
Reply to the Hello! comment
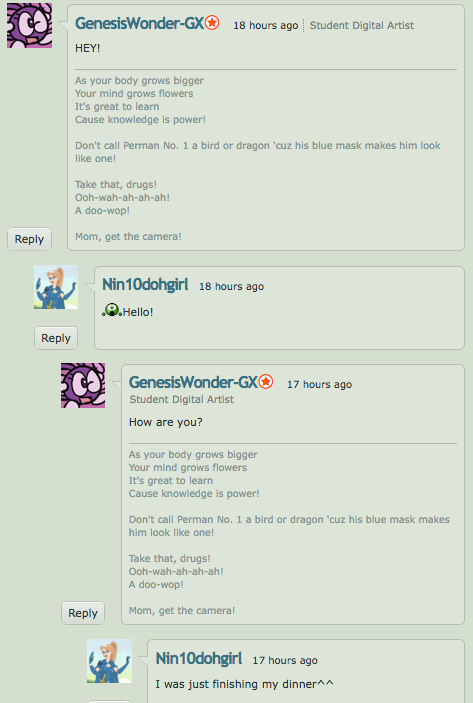pyautogui.click(x=56, y=338)
